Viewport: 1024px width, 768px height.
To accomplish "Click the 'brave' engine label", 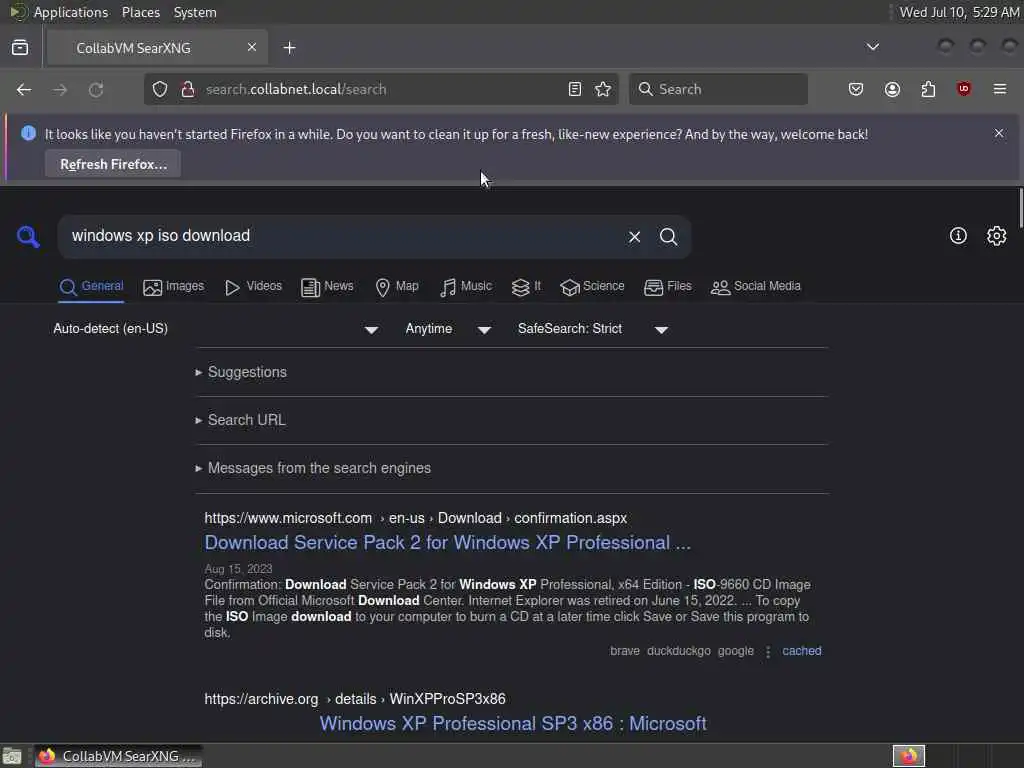I will pos(624,651).
